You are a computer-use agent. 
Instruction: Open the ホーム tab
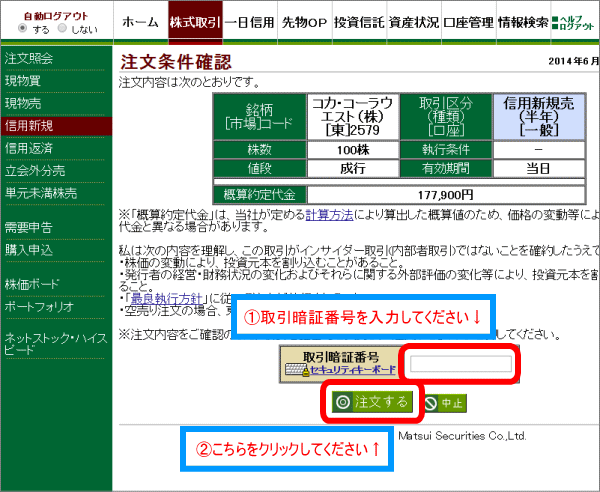click(x=140, y=23)
